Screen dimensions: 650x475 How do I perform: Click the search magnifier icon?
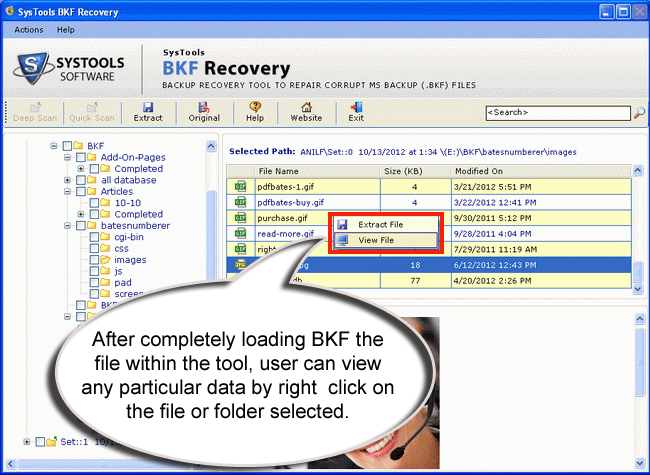pyautogui.click(x=637, y=113)
